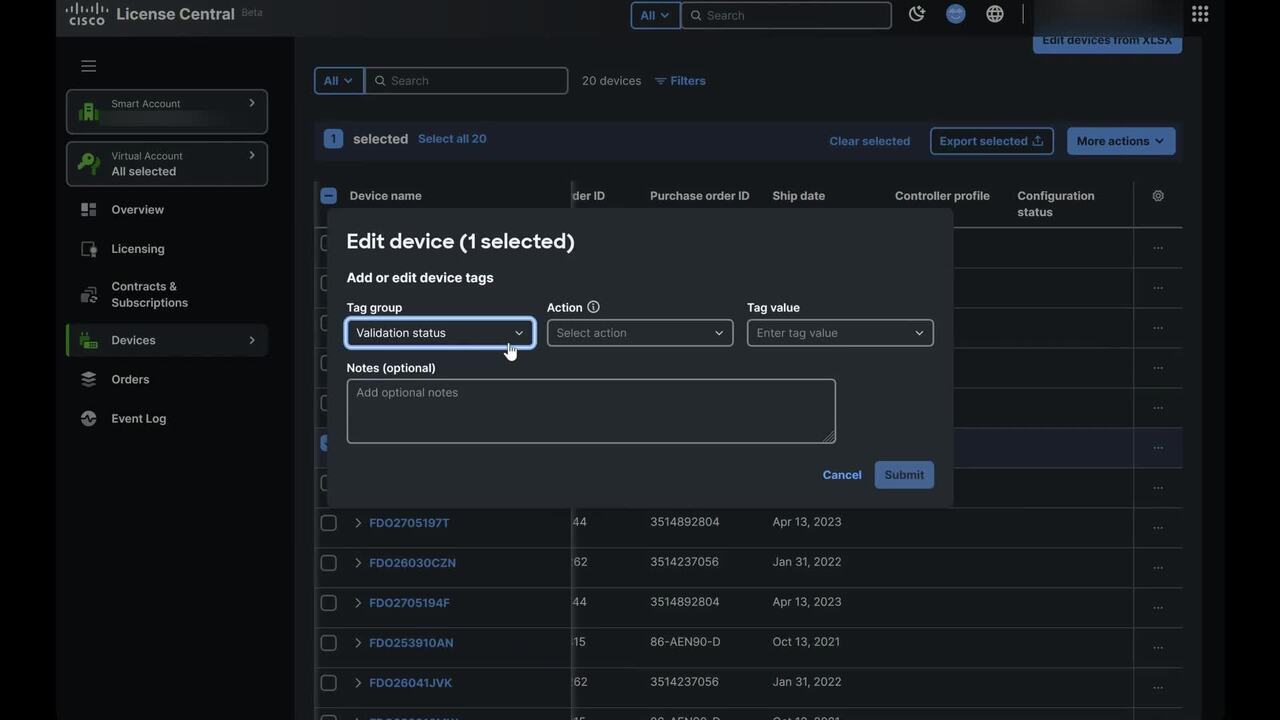Click the devices table search field
1280x720 pixels.
pyautogui.click(x=466, y=81)
